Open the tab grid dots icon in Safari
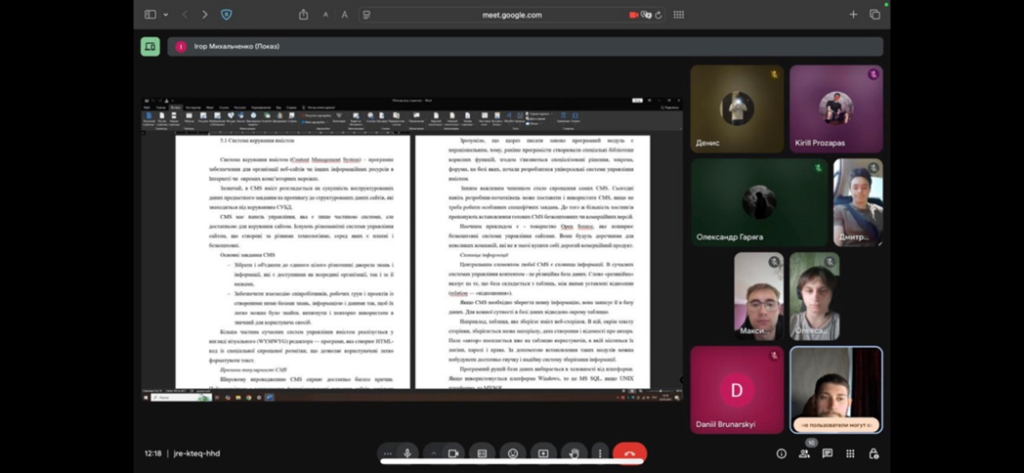The width and height of the screenshot is (1024, 473). pos(679,14)
